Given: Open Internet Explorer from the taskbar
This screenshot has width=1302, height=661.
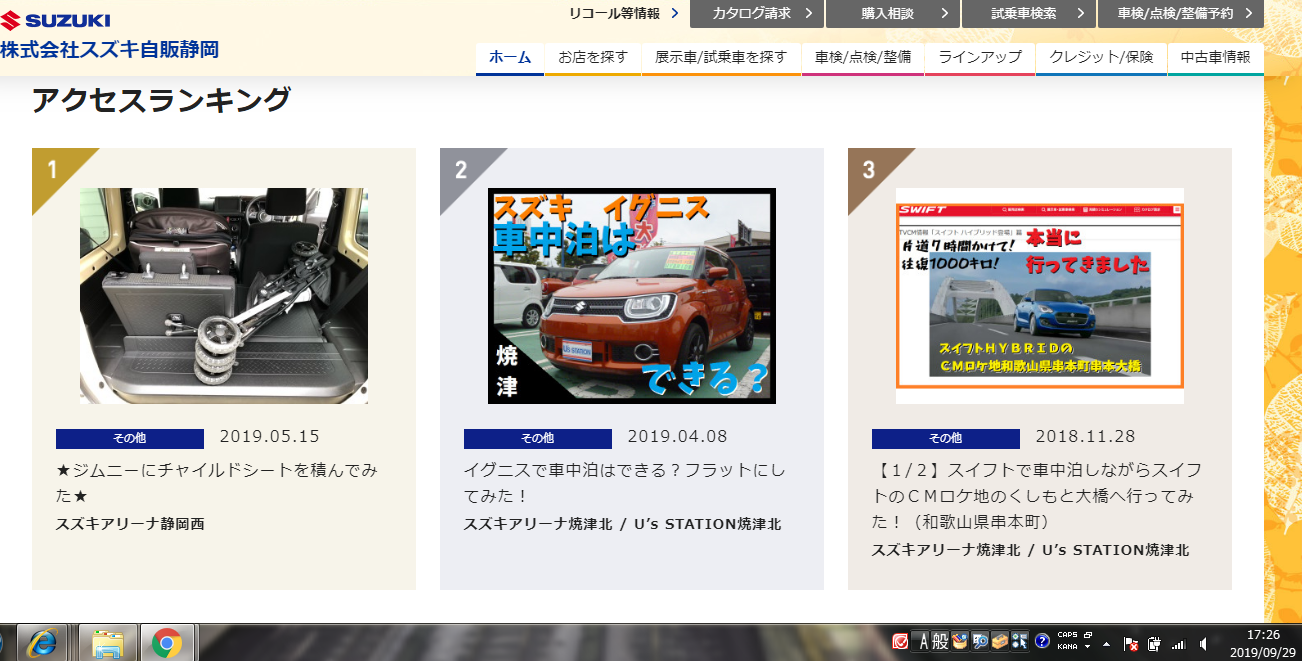Looking at the screenshot, I should tap(41, 643).
